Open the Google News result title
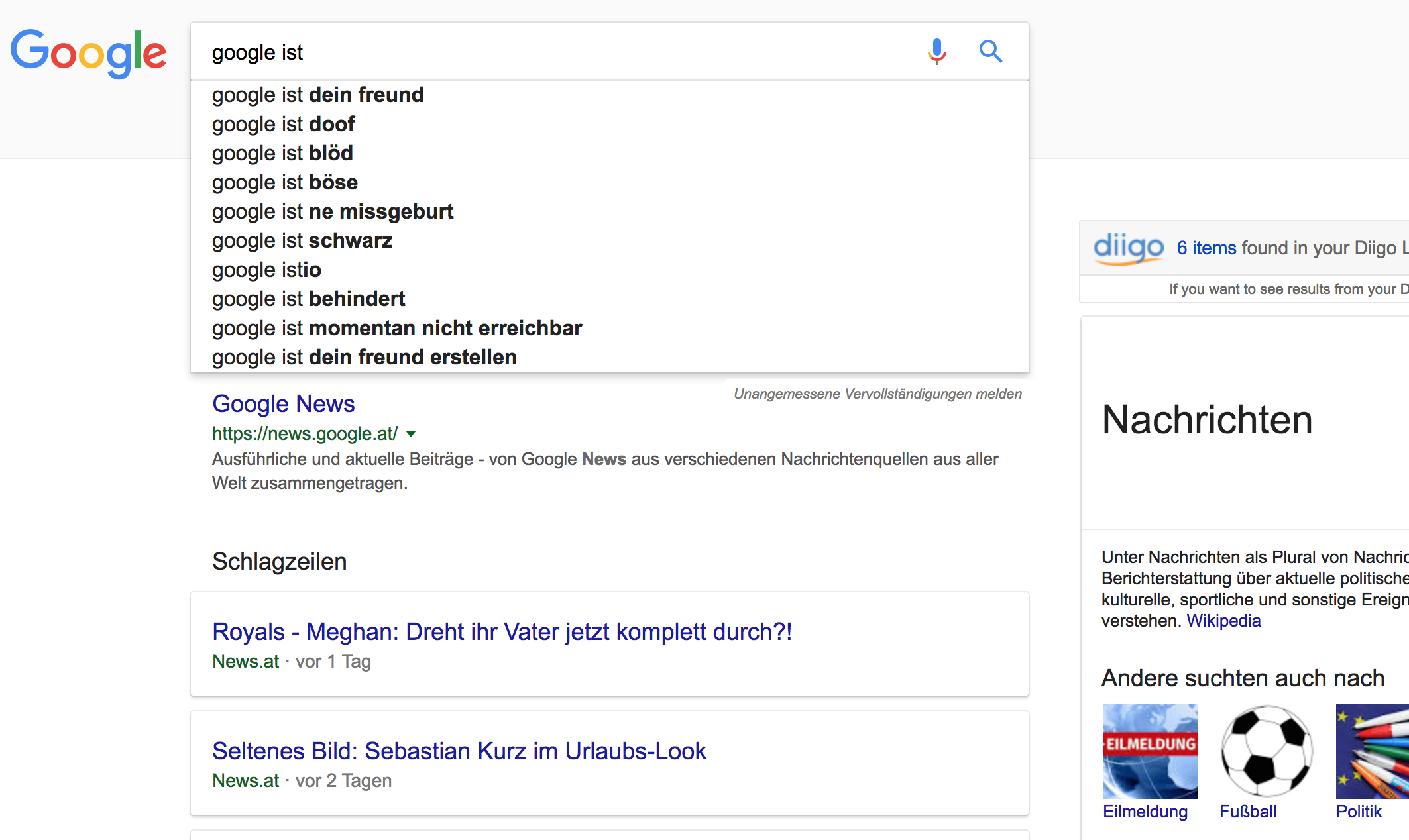The image size is (1409, 840). (x=283, y=403)
